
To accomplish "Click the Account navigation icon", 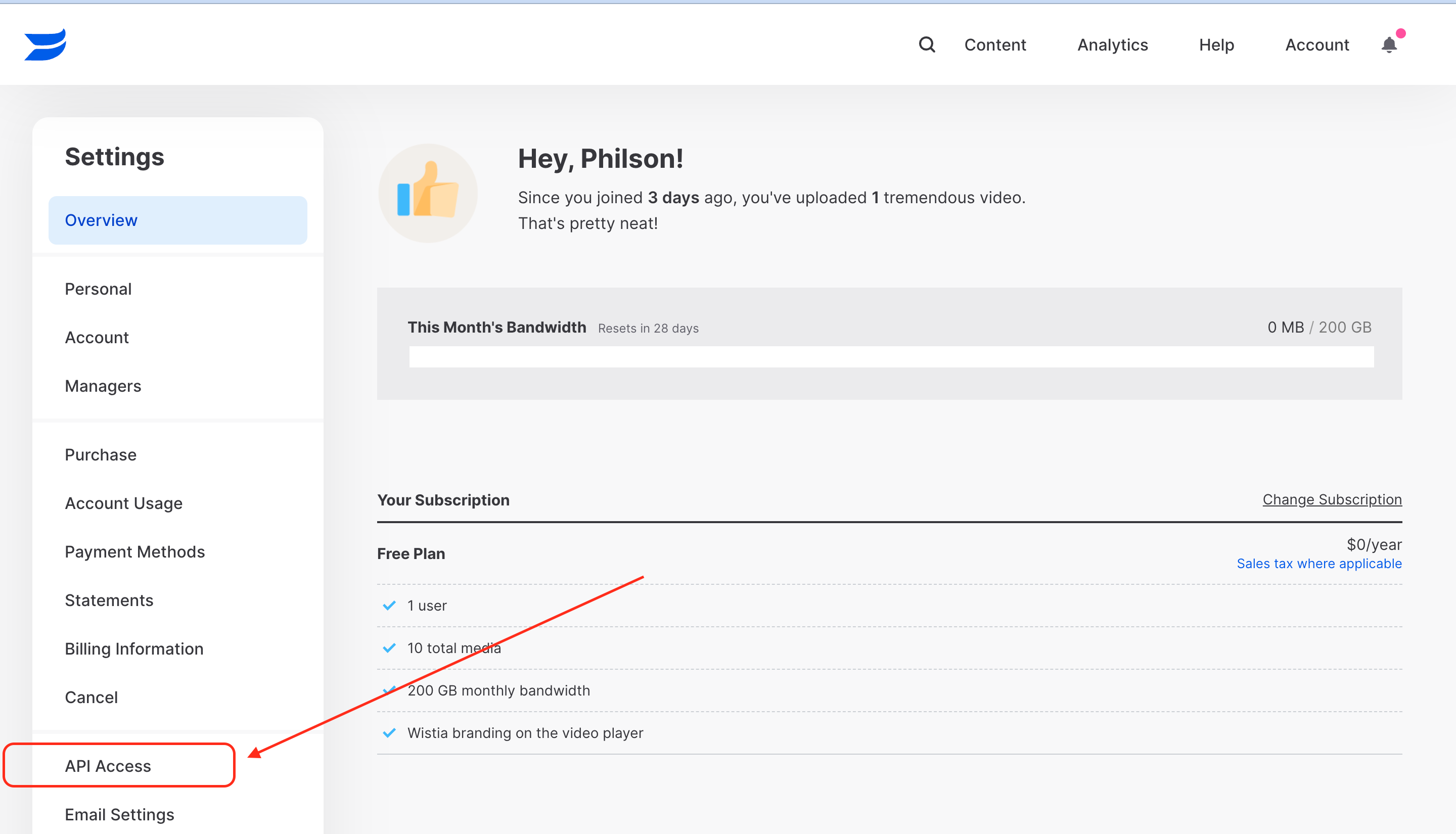I will 1316,45.
